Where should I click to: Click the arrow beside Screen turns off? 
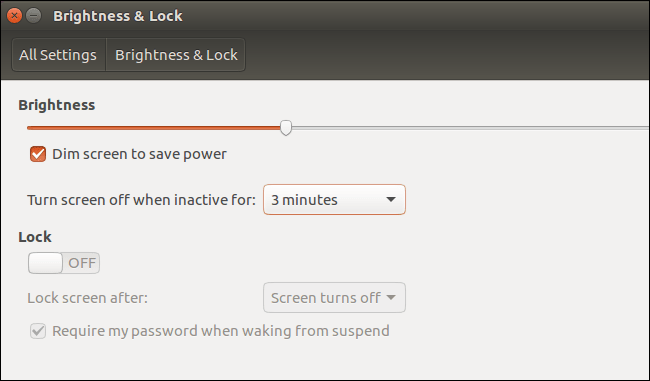390,297
